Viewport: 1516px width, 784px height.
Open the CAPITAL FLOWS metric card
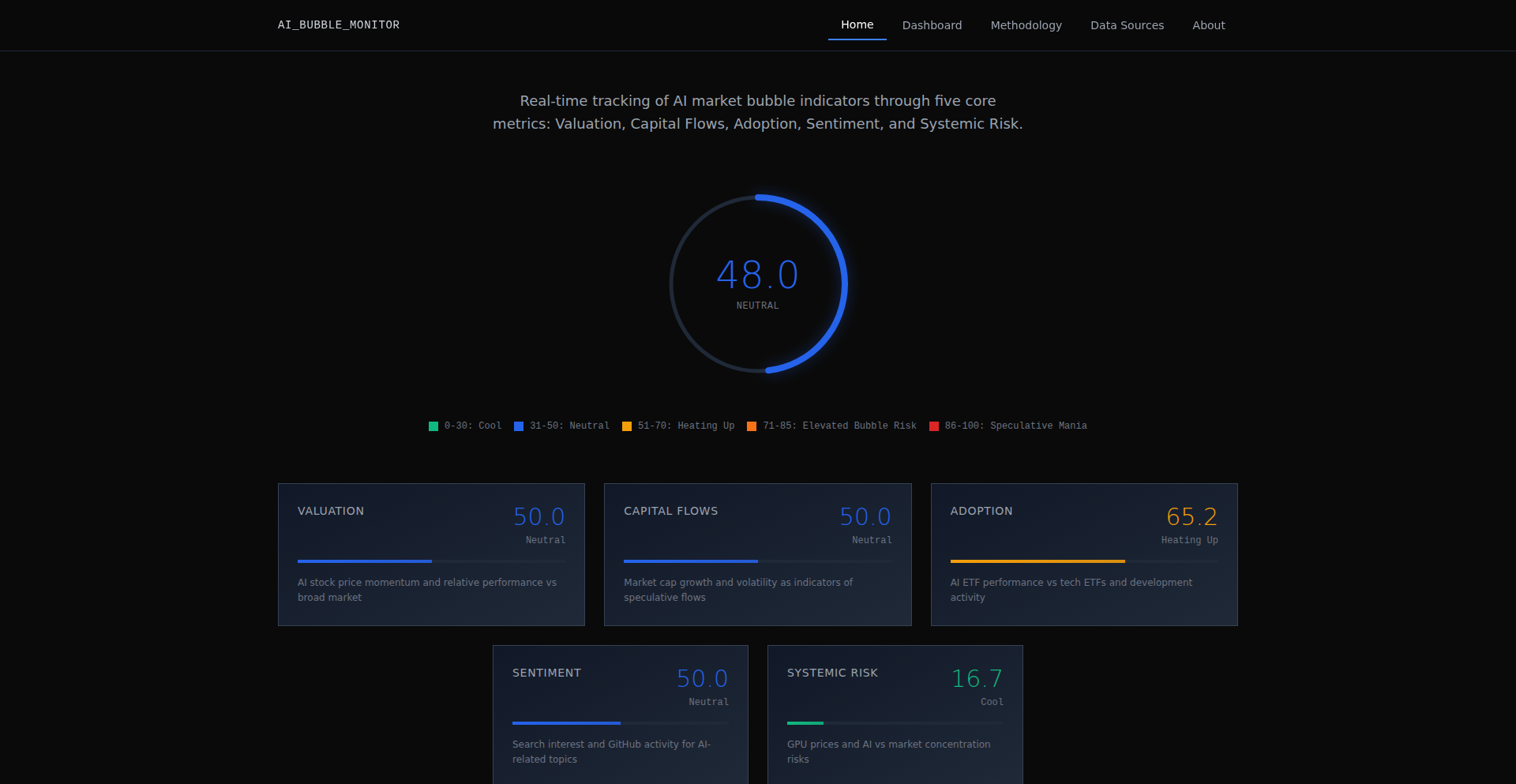[x=757, y=553]
